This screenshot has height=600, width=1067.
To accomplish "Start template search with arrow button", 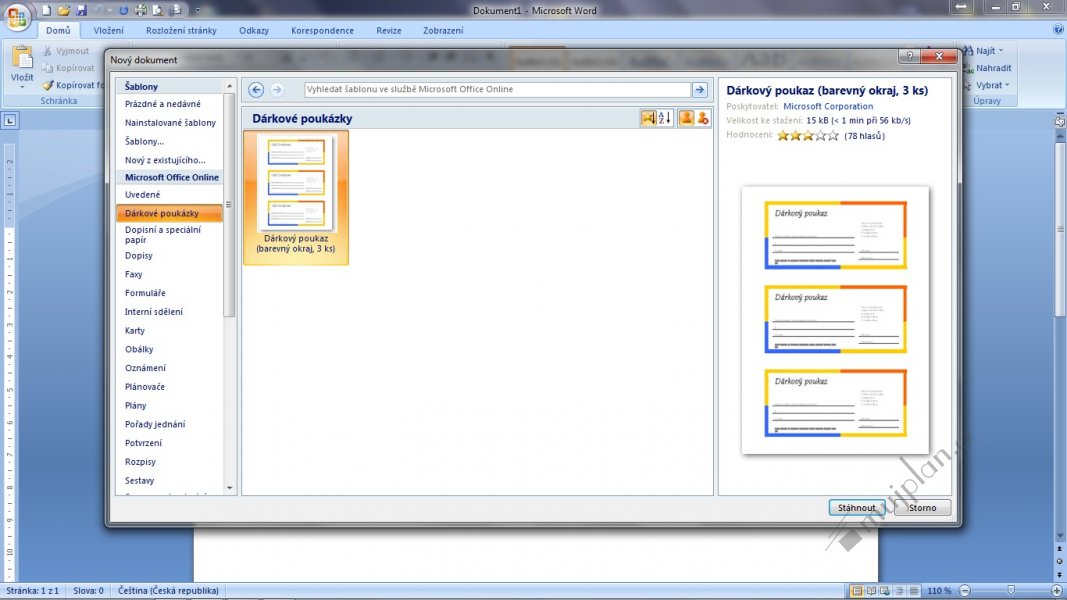I will (x=700, y=89).
